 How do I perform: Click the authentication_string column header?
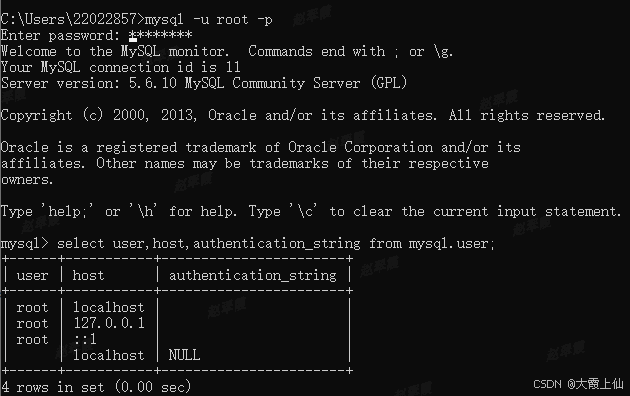click(x=253, y=276)
